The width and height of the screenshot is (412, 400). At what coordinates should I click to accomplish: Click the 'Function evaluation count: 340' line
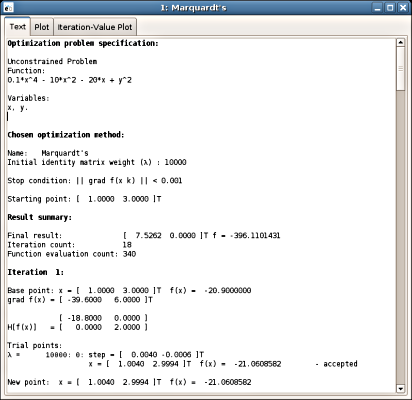[72, 254]
